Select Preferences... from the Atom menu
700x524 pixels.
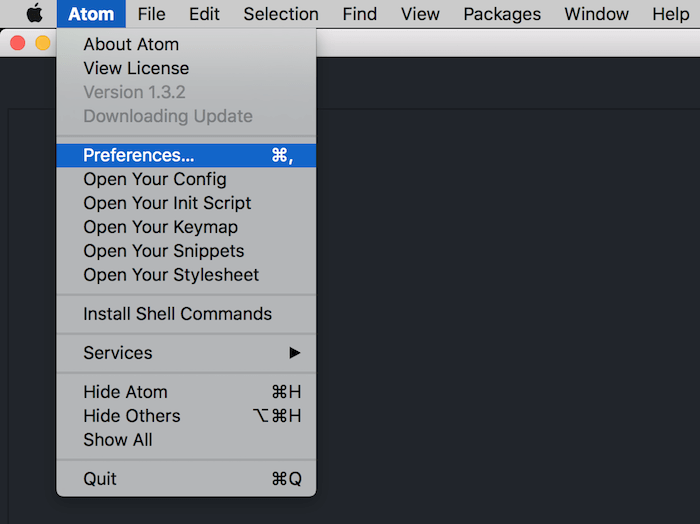coord(139,155)
